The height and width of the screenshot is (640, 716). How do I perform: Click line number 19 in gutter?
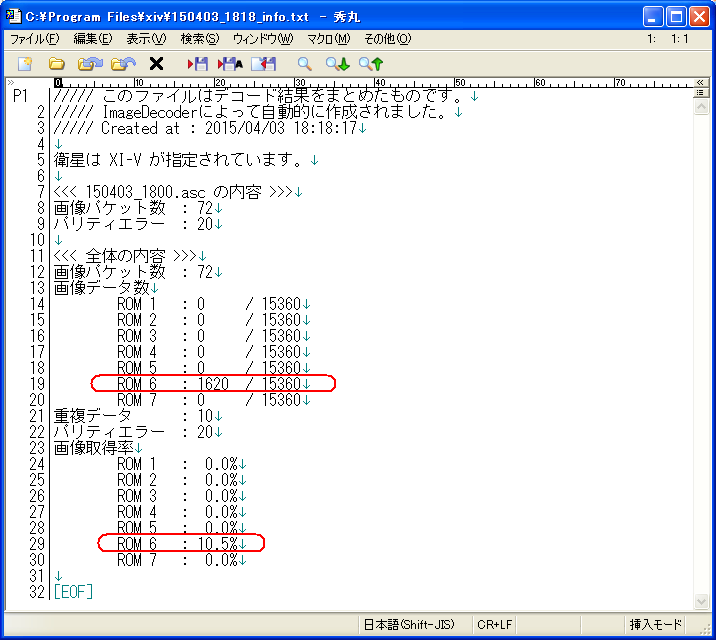tap(37, 384)
